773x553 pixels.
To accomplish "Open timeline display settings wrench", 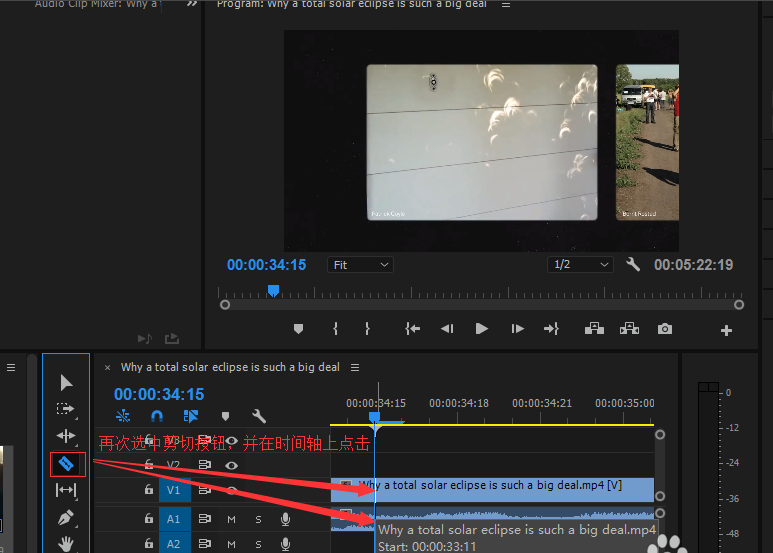I will pos(258,416).
